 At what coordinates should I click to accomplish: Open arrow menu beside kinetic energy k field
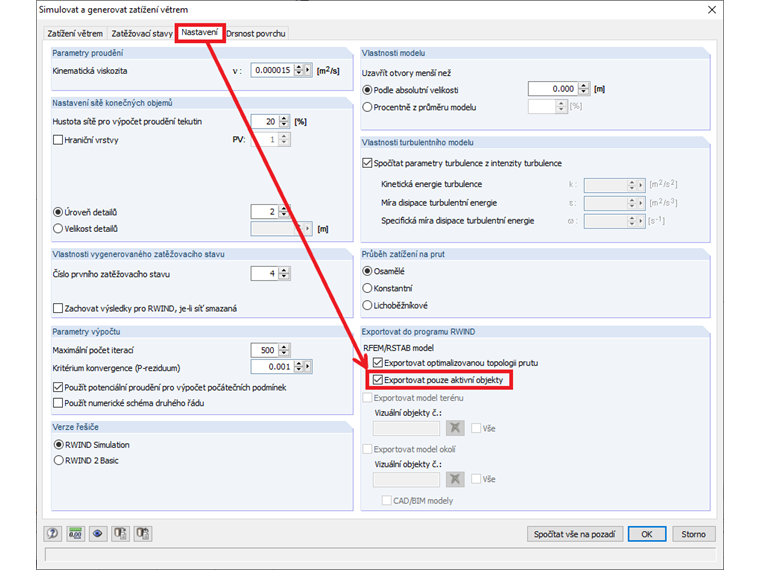coord(641,185)
